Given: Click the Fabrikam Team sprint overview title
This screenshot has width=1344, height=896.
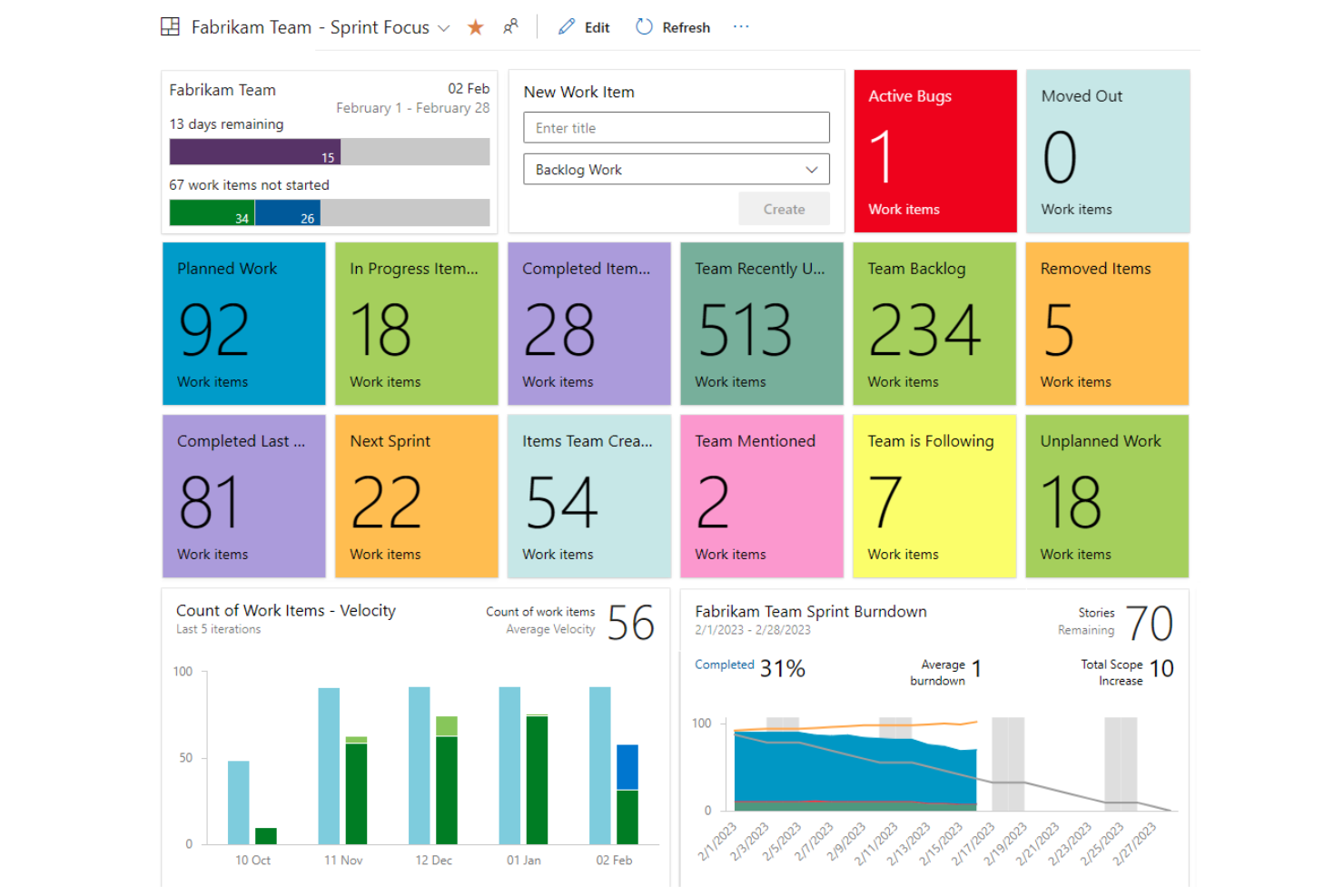Looking at the screenshot, I should click(222, 90).
